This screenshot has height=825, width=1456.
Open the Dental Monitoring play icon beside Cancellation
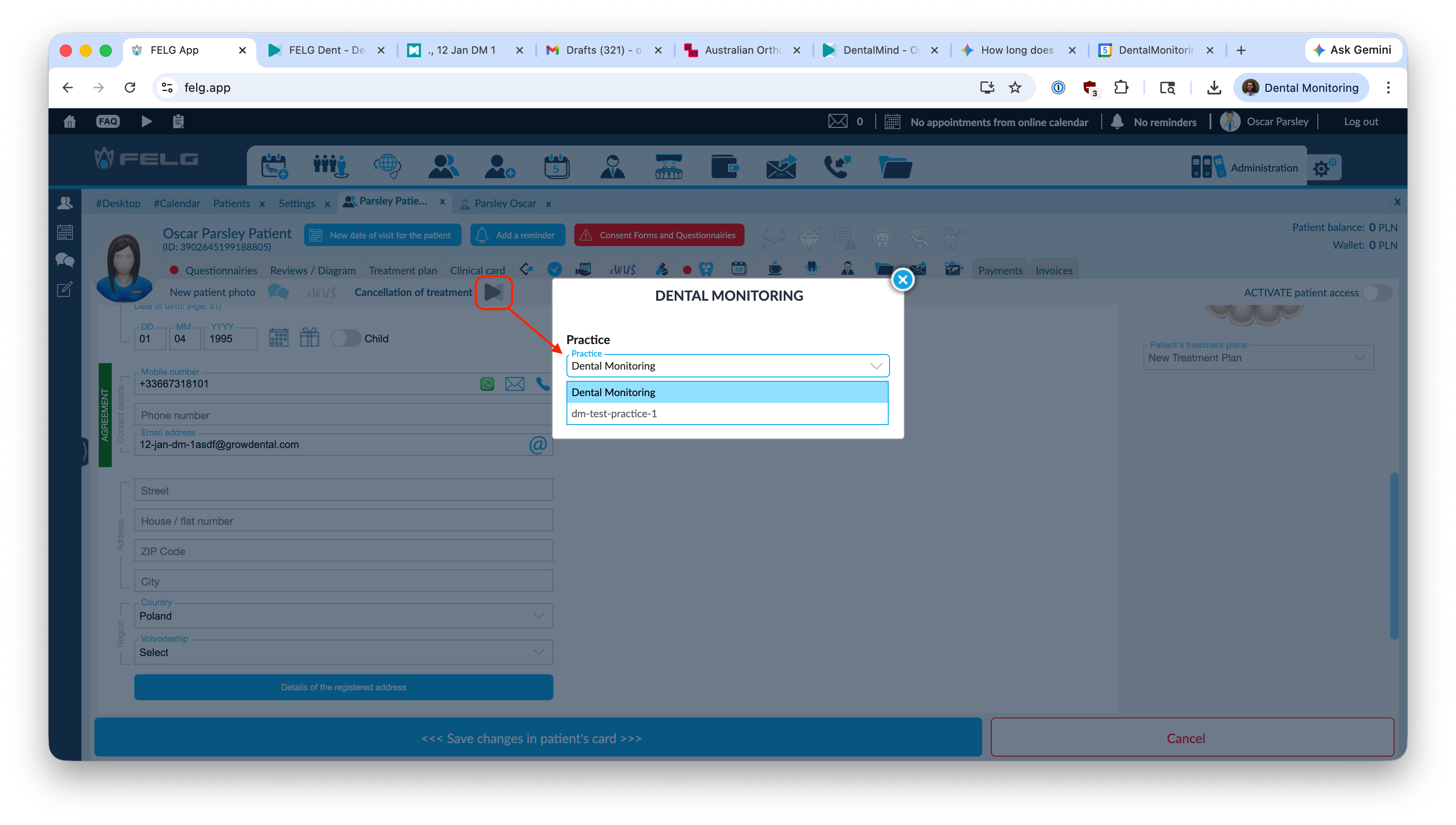coord(493,292)
